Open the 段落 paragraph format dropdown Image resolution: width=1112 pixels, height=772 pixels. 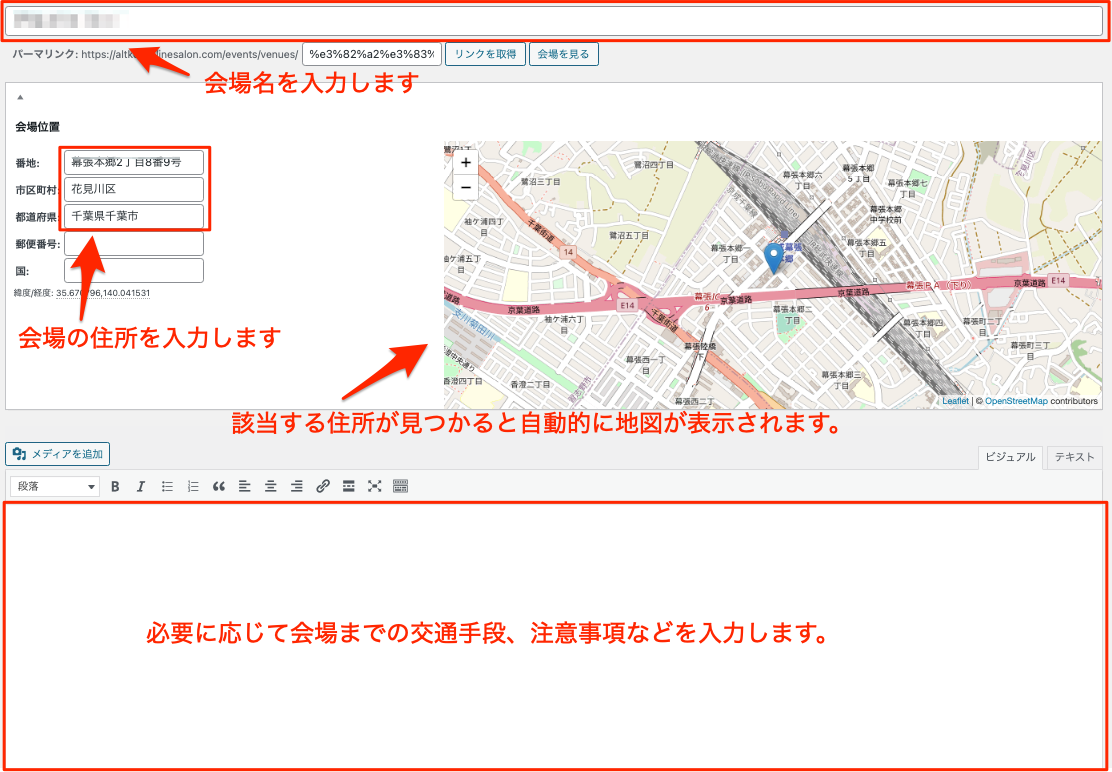(x=55, y=487)
